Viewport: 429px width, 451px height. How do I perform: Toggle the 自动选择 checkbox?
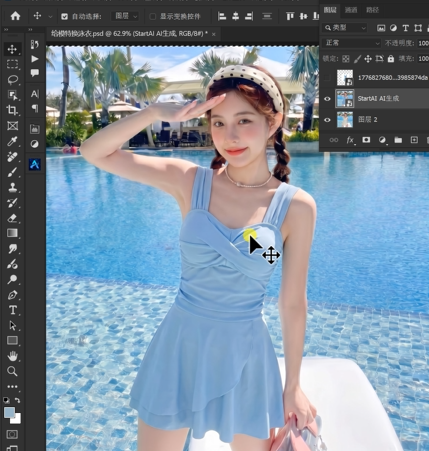[65, 16]
